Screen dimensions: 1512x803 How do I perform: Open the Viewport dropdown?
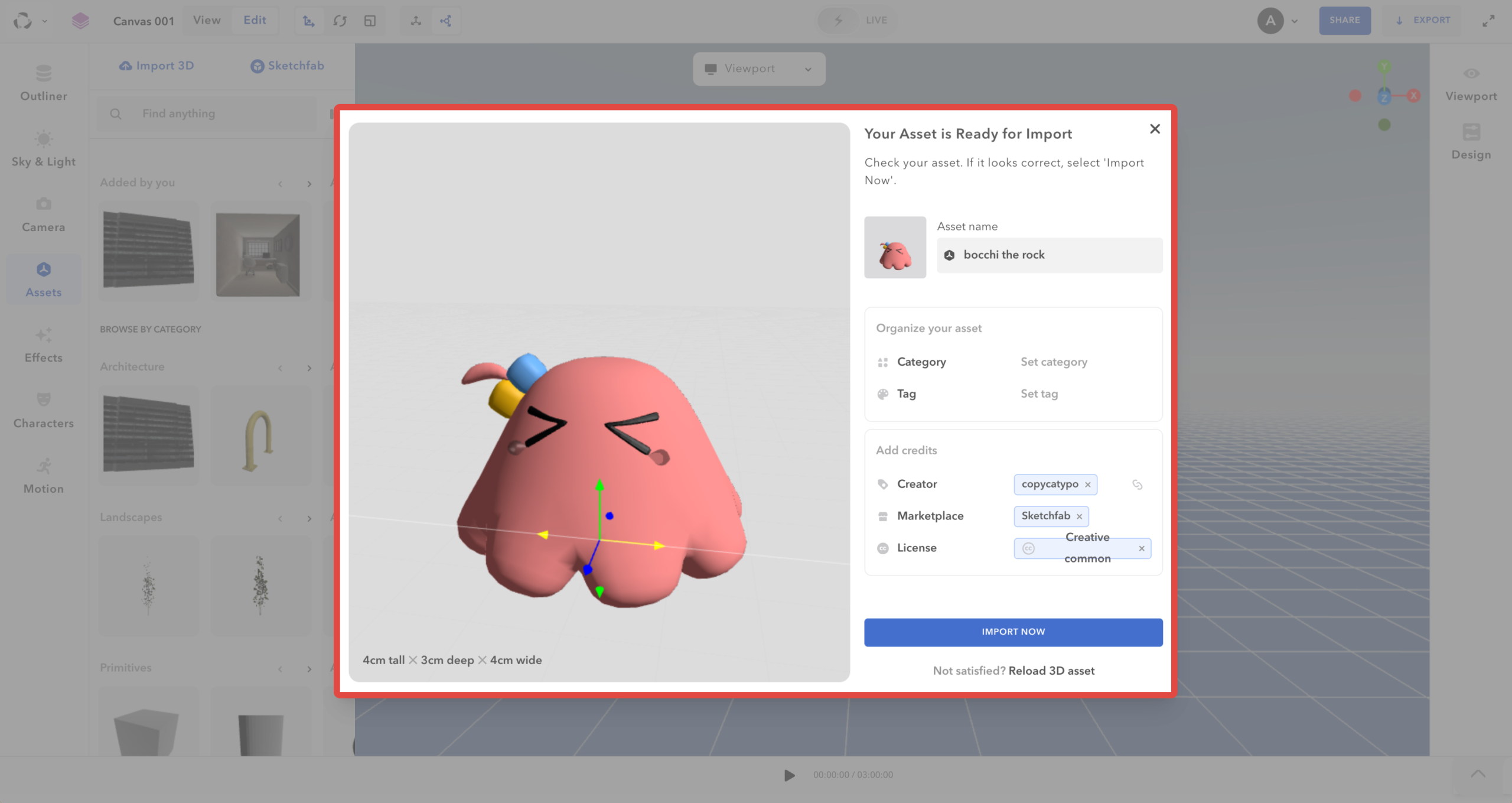(759, 69)
